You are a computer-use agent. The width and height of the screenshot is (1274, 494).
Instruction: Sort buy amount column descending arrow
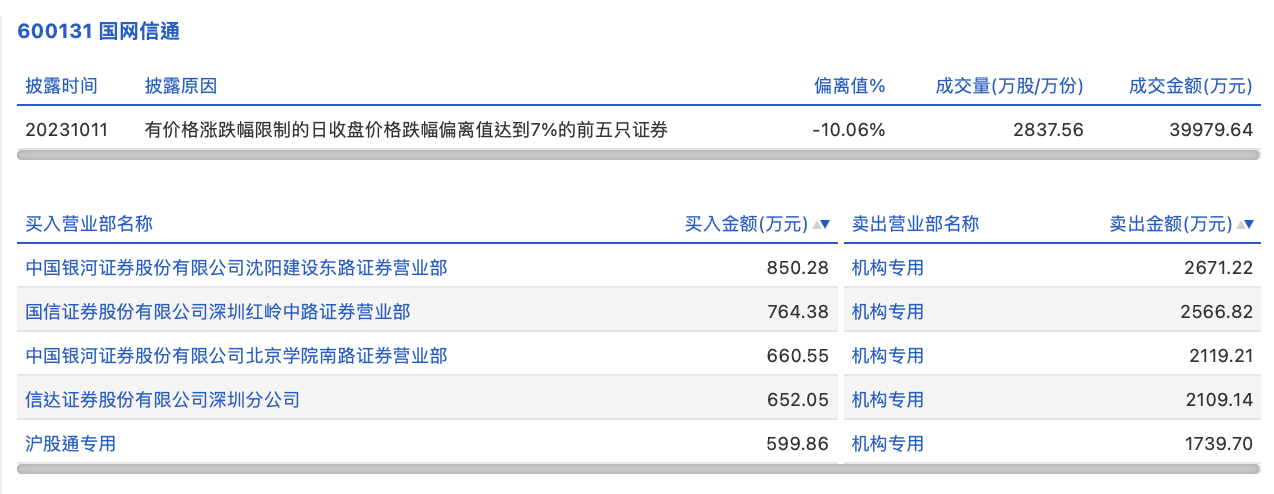click(826, 224)
